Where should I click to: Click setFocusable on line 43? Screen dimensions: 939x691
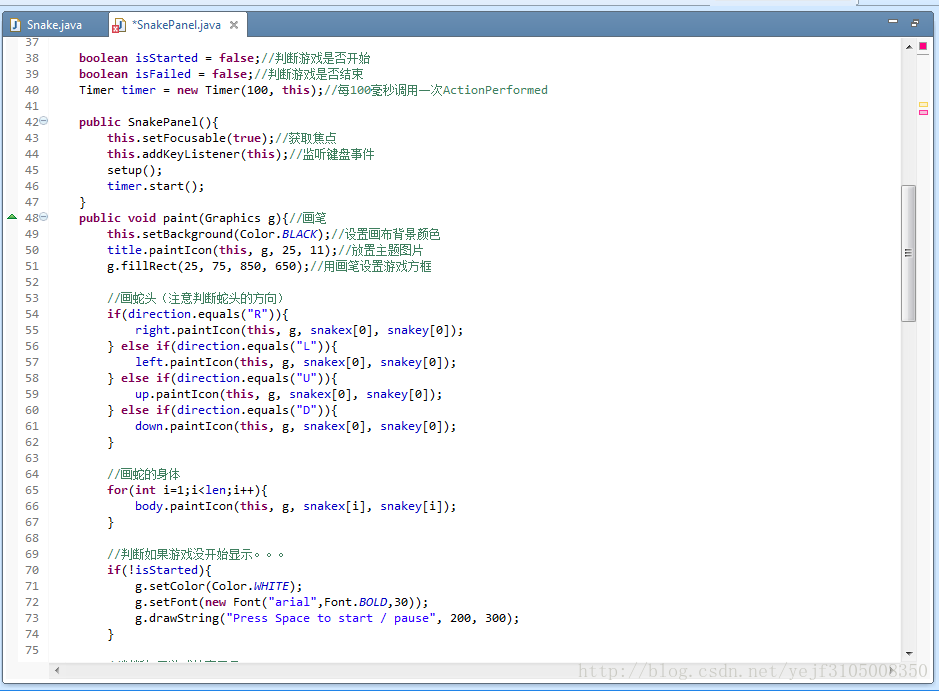click(184, 138)
